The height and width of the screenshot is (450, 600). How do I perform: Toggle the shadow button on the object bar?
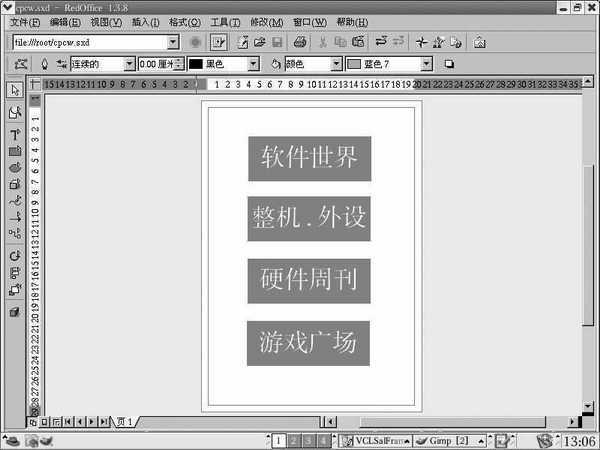click(449, 64)
